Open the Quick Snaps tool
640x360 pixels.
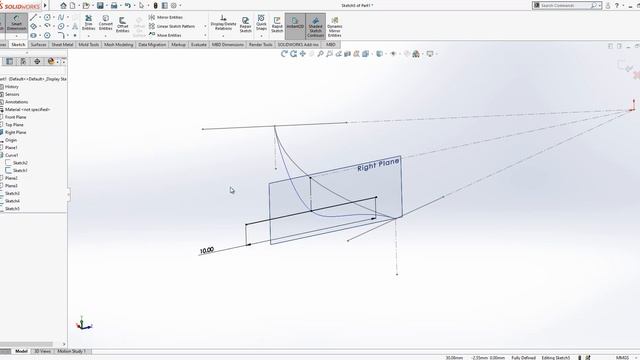click(x=261, y=22)
